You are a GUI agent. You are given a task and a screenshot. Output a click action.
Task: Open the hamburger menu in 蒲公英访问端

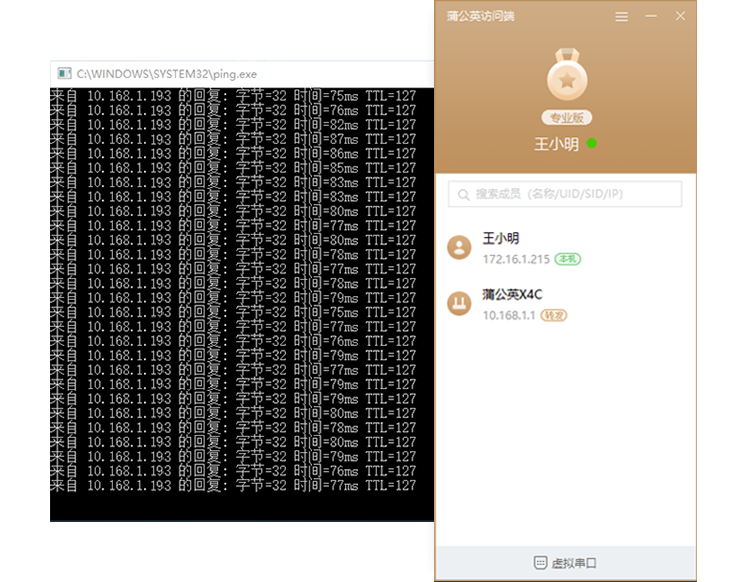(x=621, y=17)
